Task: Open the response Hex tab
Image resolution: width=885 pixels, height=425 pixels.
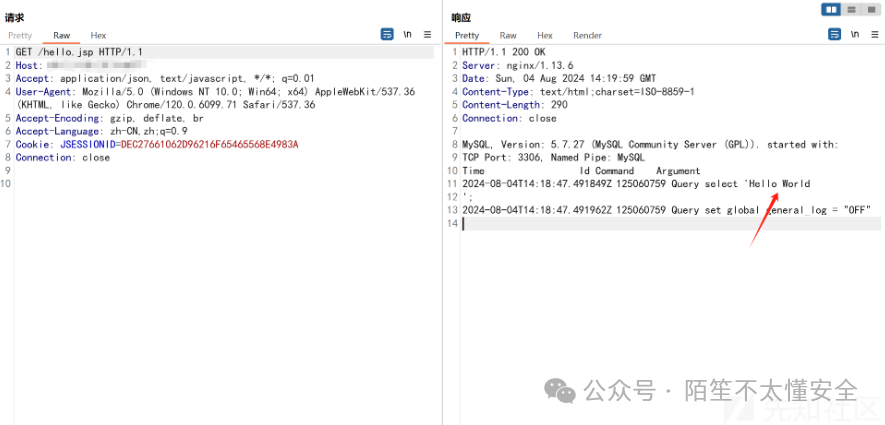Action: (545, 35)
